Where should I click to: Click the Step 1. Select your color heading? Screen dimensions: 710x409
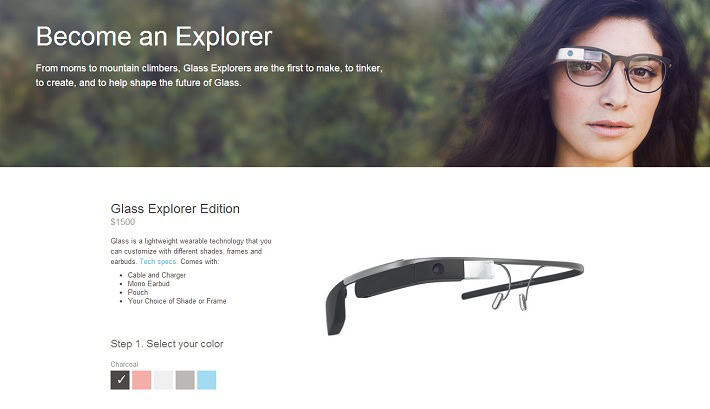click(x=167, y=344)
